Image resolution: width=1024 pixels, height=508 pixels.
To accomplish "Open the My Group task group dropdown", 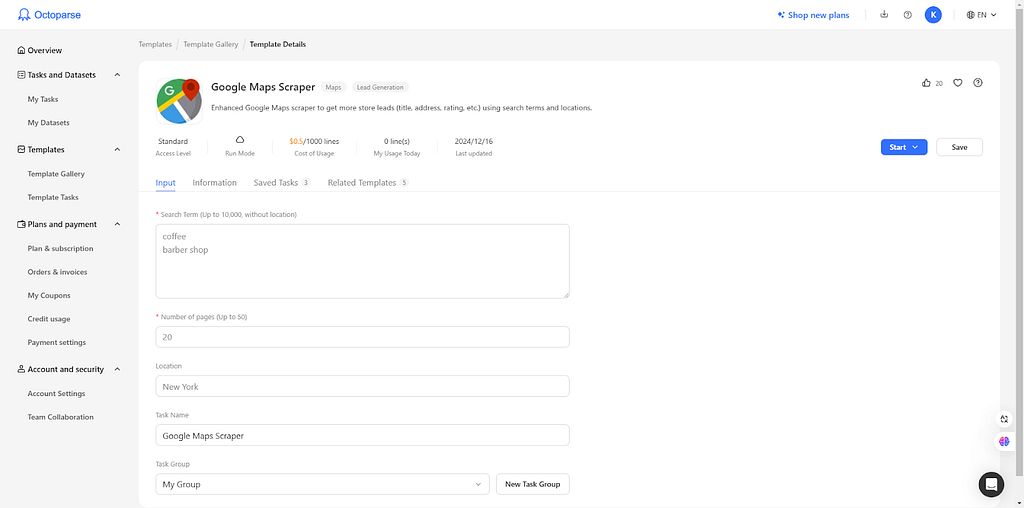I will 323,484.
